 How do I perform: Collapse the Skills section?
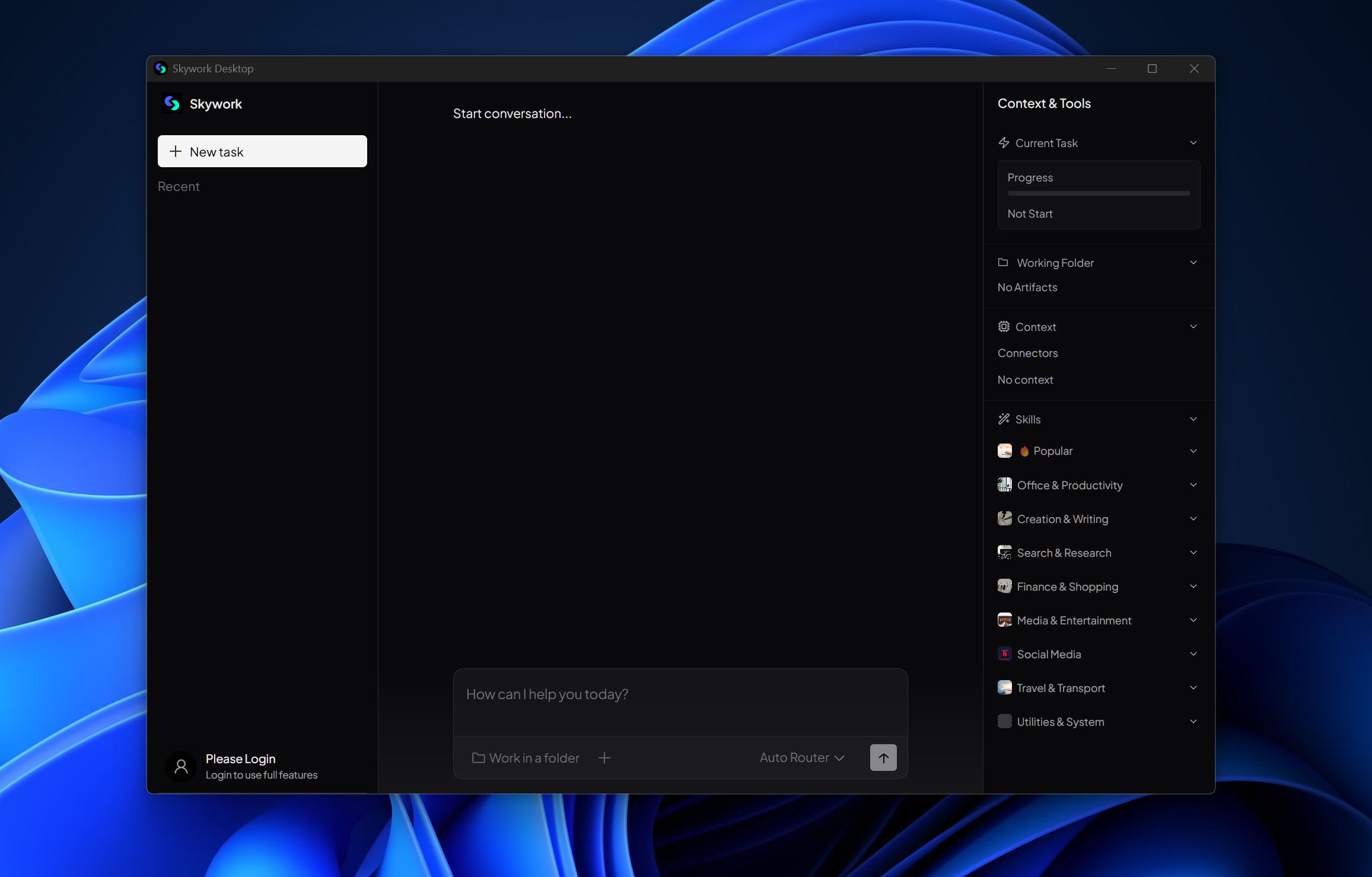(x=1193, y=419)
